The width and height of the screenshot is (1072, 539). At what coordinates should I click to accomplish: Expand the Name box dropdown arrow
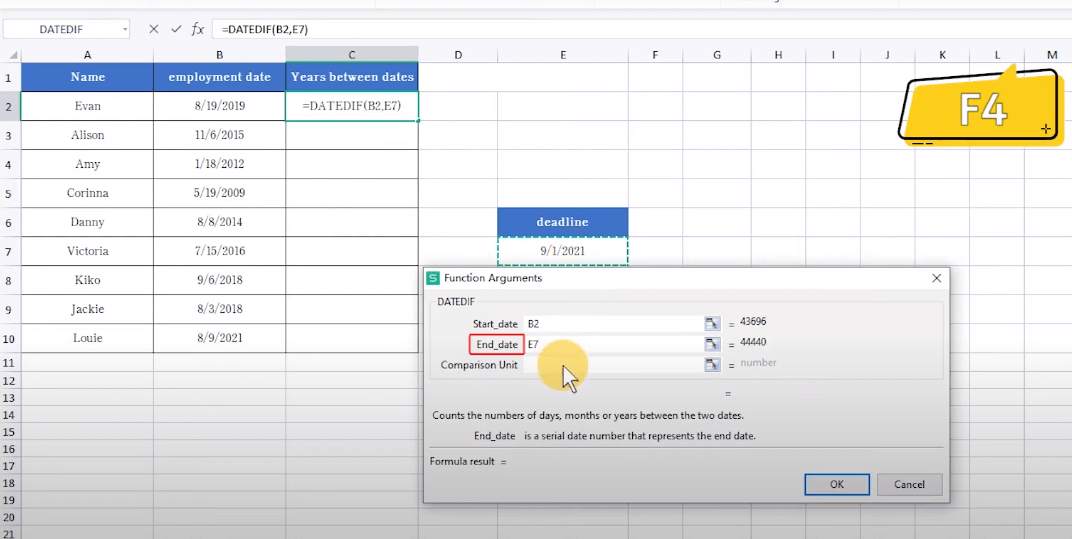(125, 29)
